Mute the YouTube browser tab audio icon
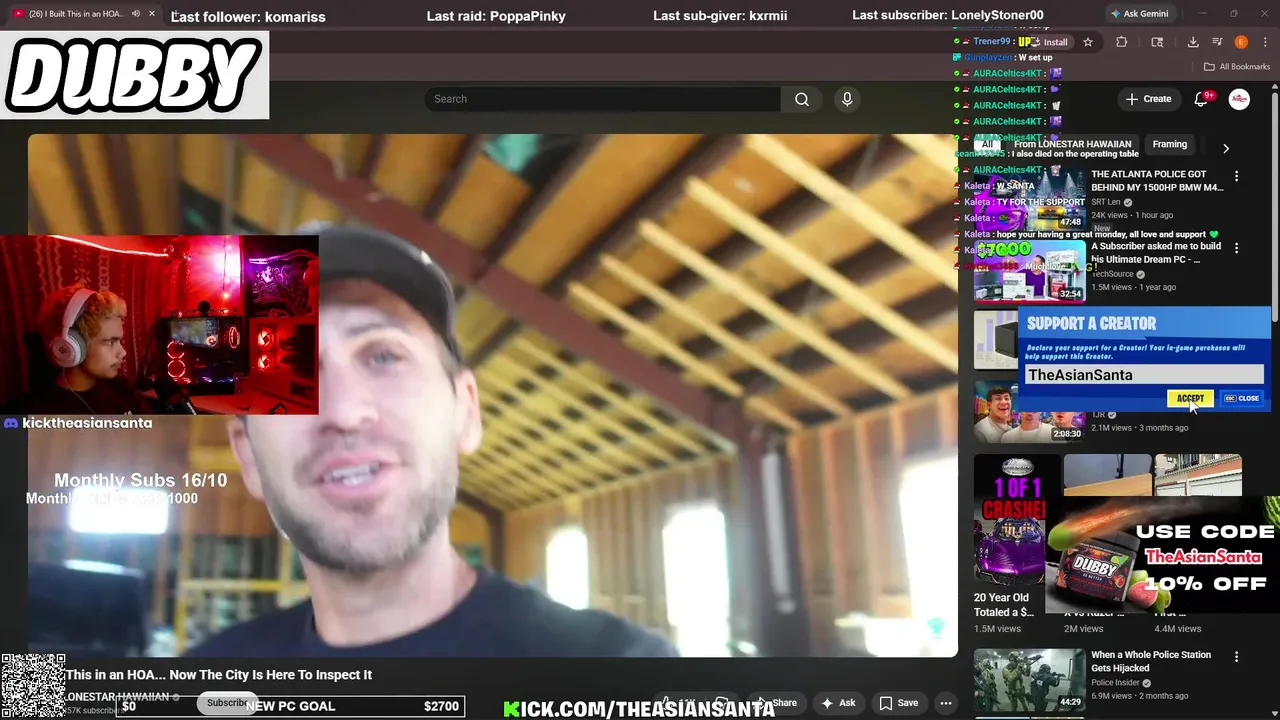Viewport: 1280px width, 720px height. pyautogui.click(x=135, y=14)
